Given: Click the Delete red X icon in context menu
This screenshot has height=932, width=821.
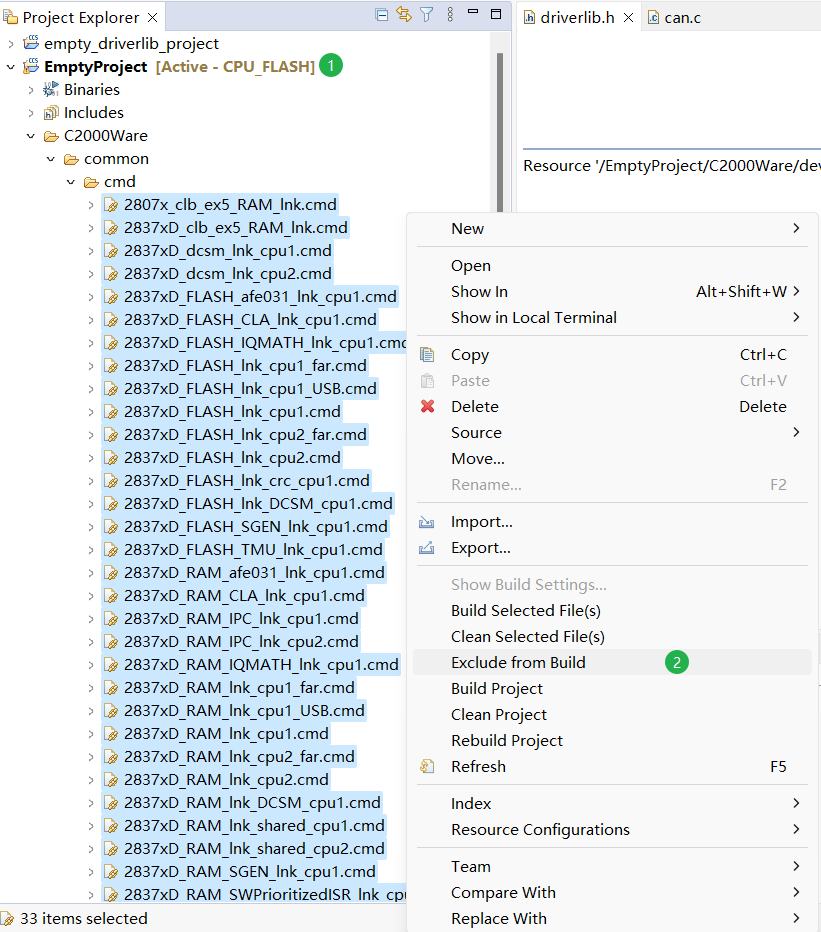Looking at the screenshot, I should (x=428, y=407).
